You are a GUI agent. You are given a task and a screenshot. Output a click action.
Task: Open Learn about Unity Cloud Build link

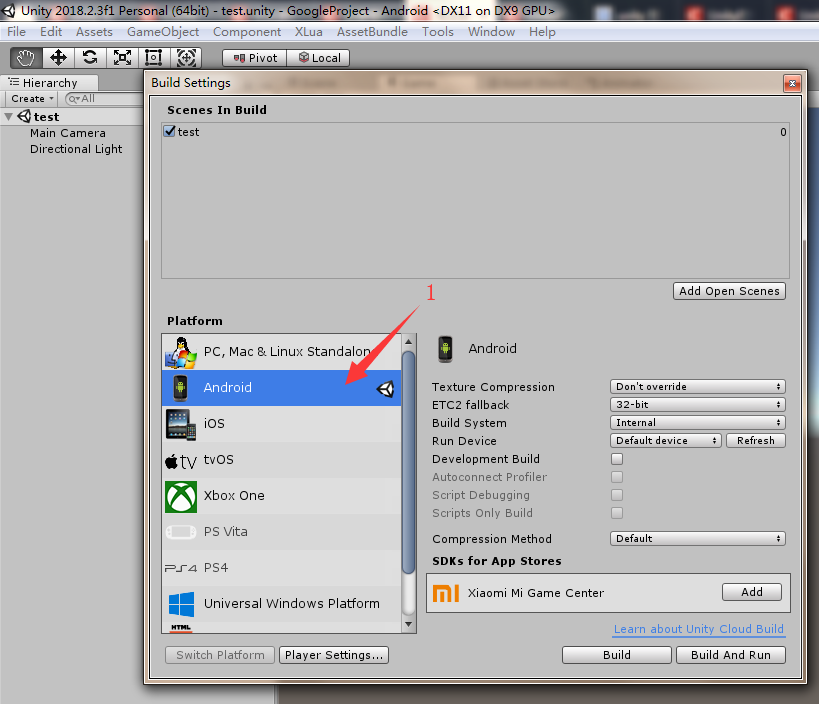point(699,629)
